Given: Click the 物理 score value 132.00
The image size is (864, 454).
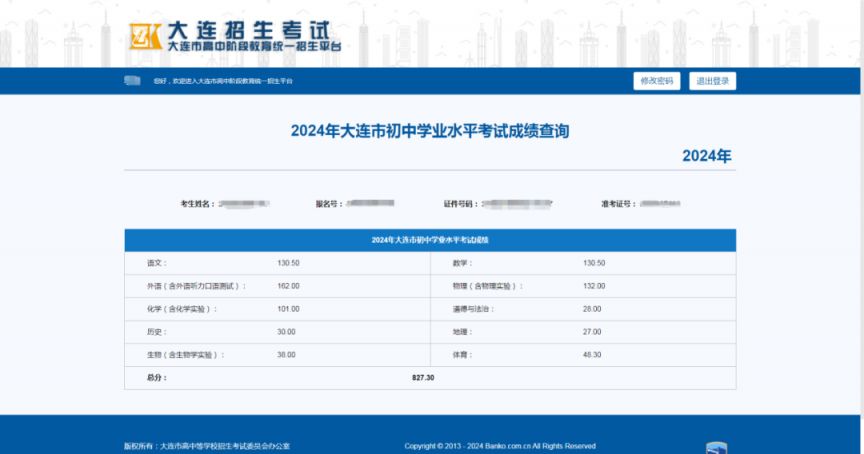Looking at the screenshot, I should (594, 286).
